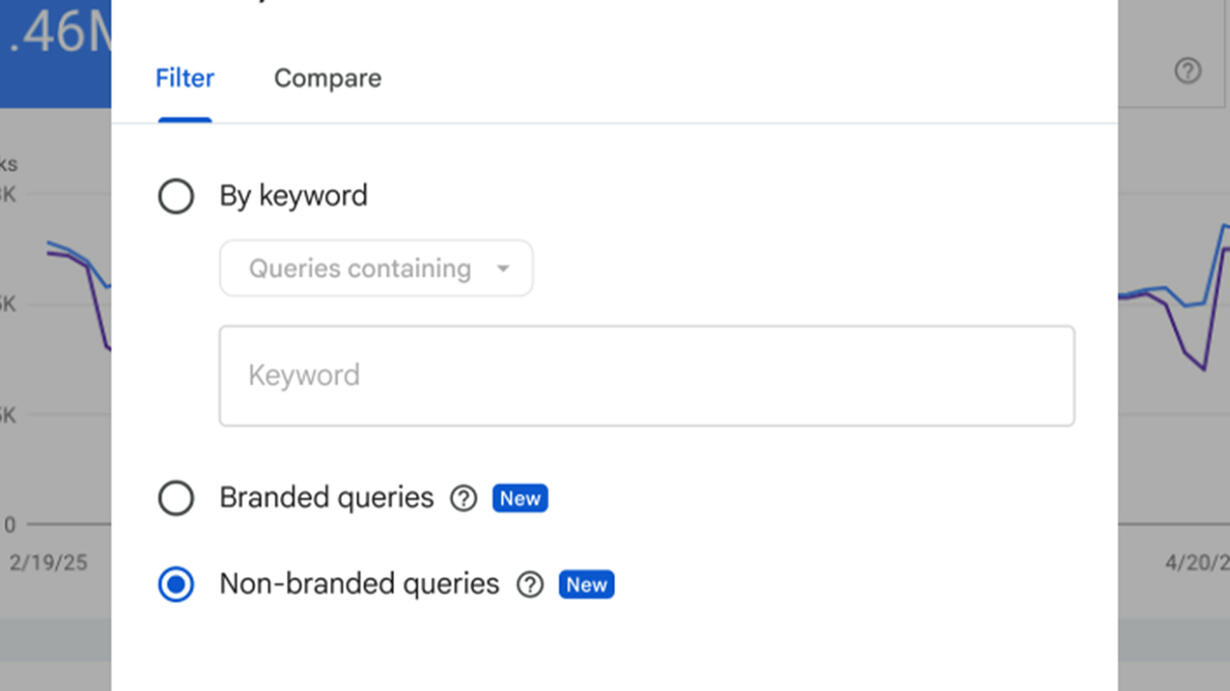Choose the Branded queries radio button
Screen dimensions: 1230x691
pyautogui.click(x=176, y=498)
